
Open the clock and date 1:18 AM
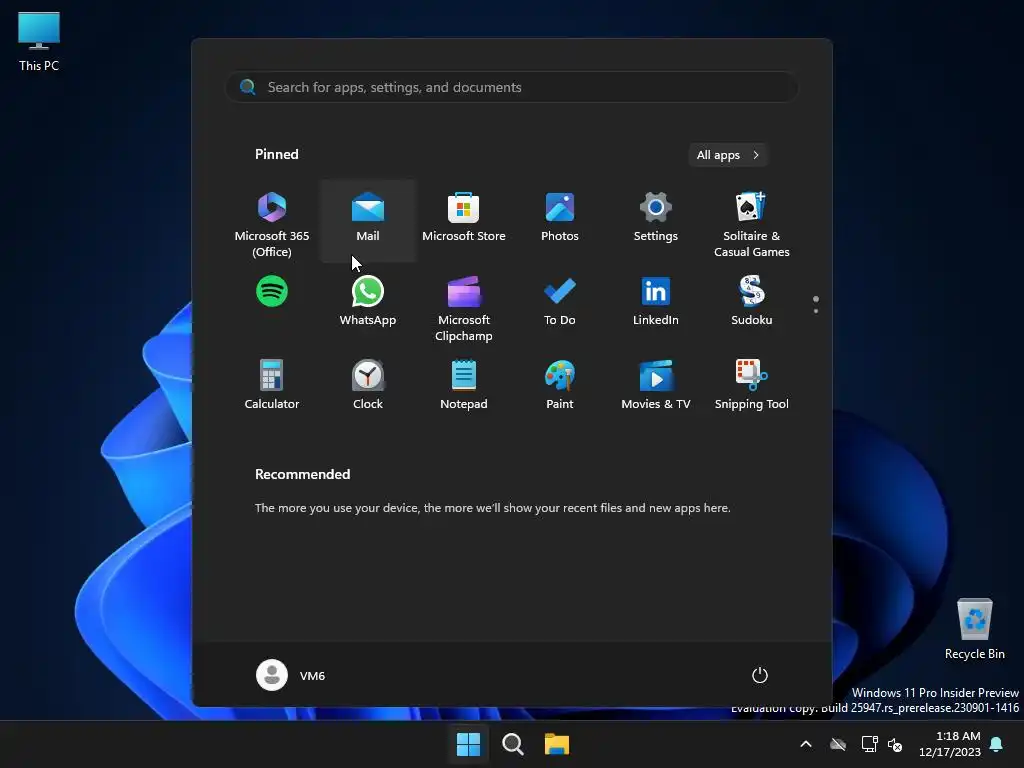coord(950,744)
